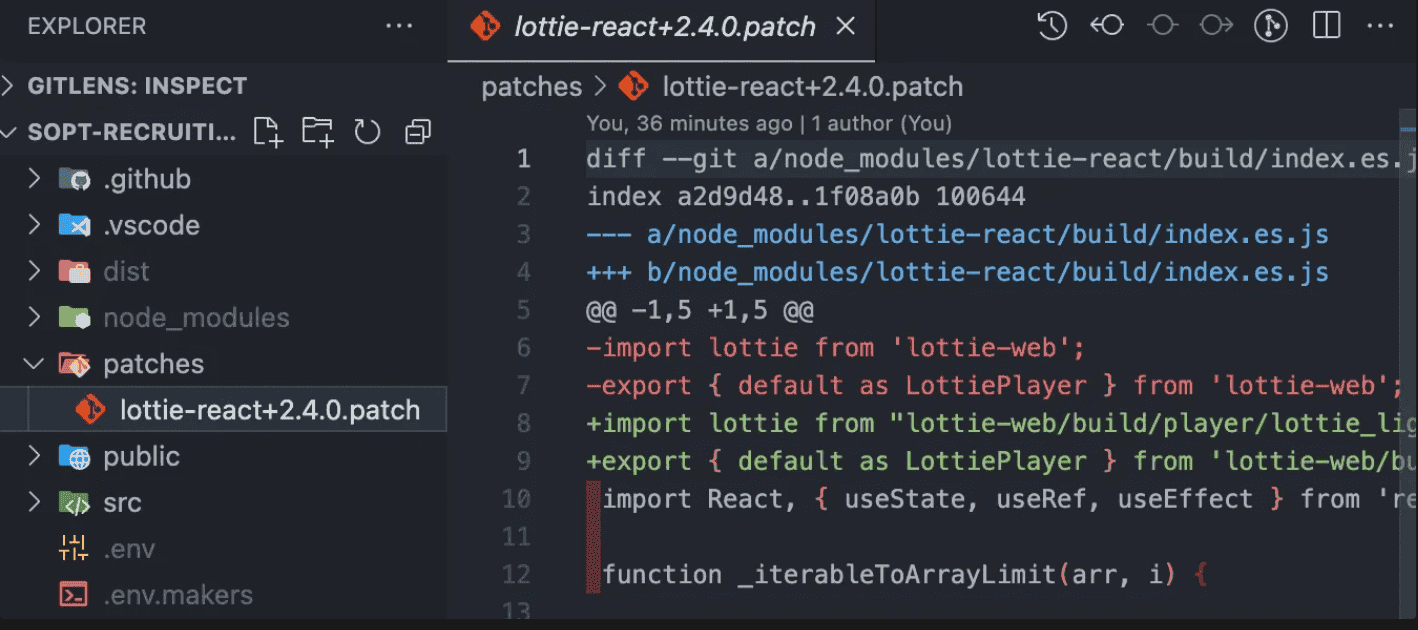Select the lottie-react+2.4.0.patch editor tab
The width and height of the screenshot is (1418, 630).
(664, 27)
